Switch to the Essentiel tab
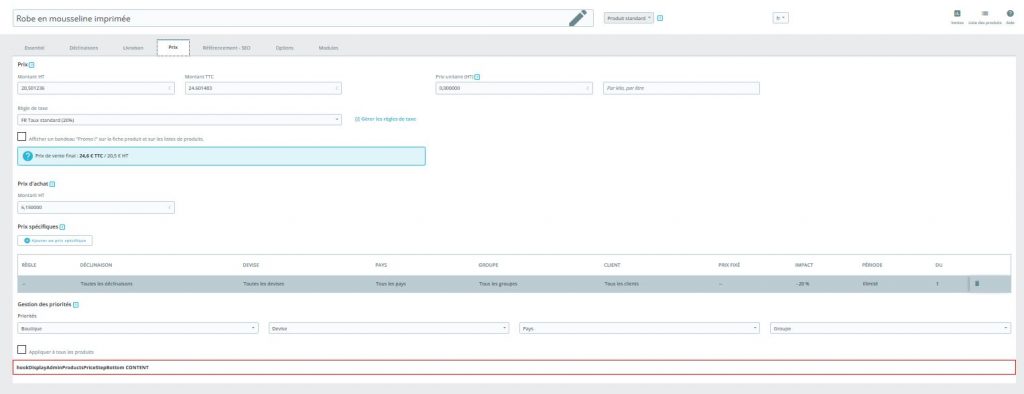 [x=34, y=48]
